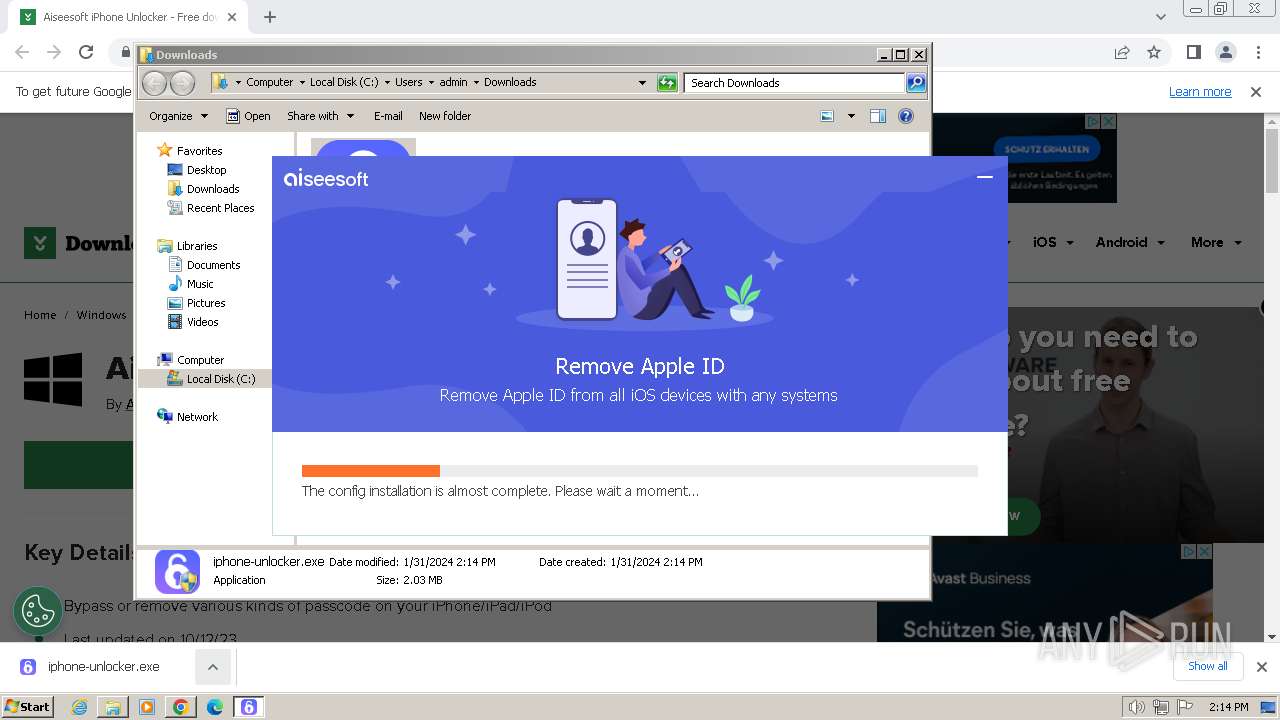Image resolution: width=1280 pixels, height=720 pixels.
Task: Click Users in the address breadcrumb
Action: coord(408,83)
